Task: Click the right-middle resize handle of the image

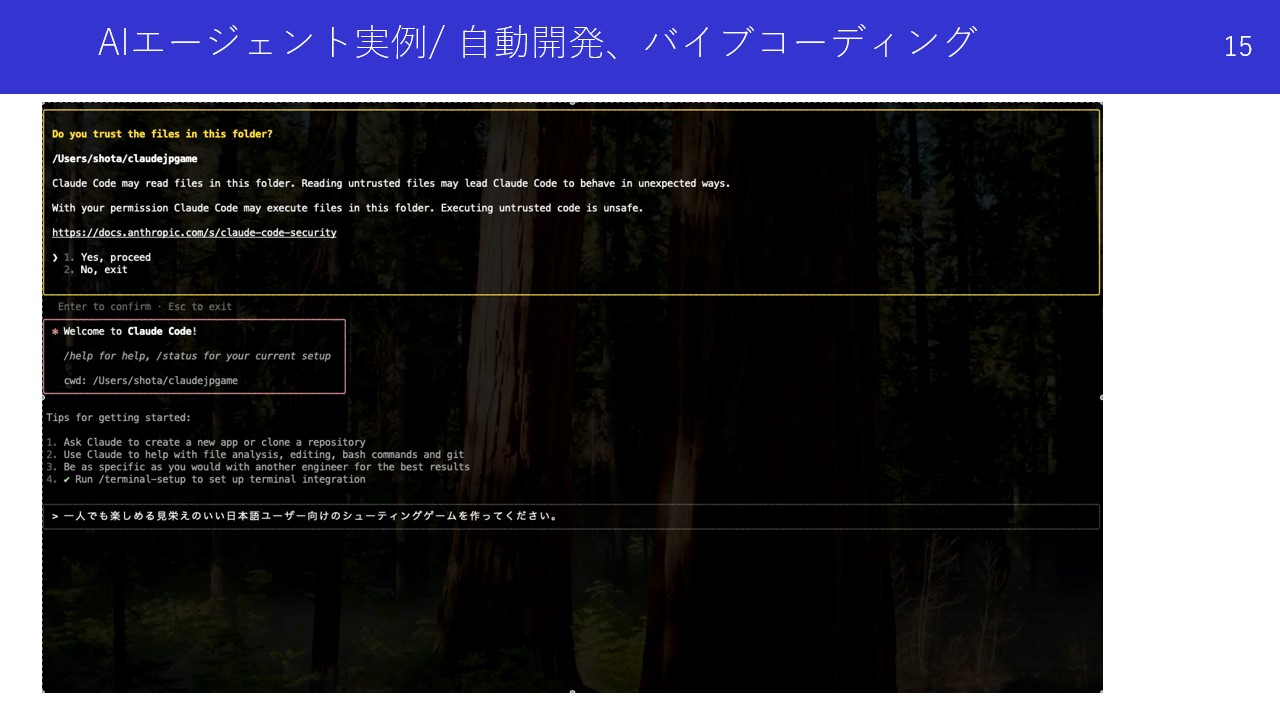Action: (x=1102, y=397)
